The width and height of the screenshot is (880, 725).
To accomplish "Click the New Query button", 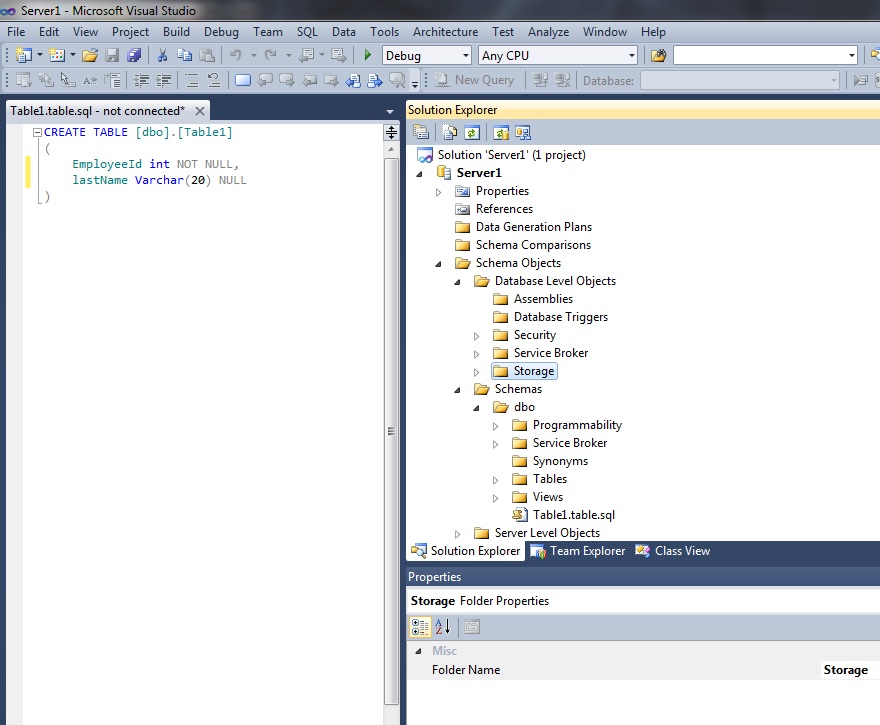I will point(475,80).
